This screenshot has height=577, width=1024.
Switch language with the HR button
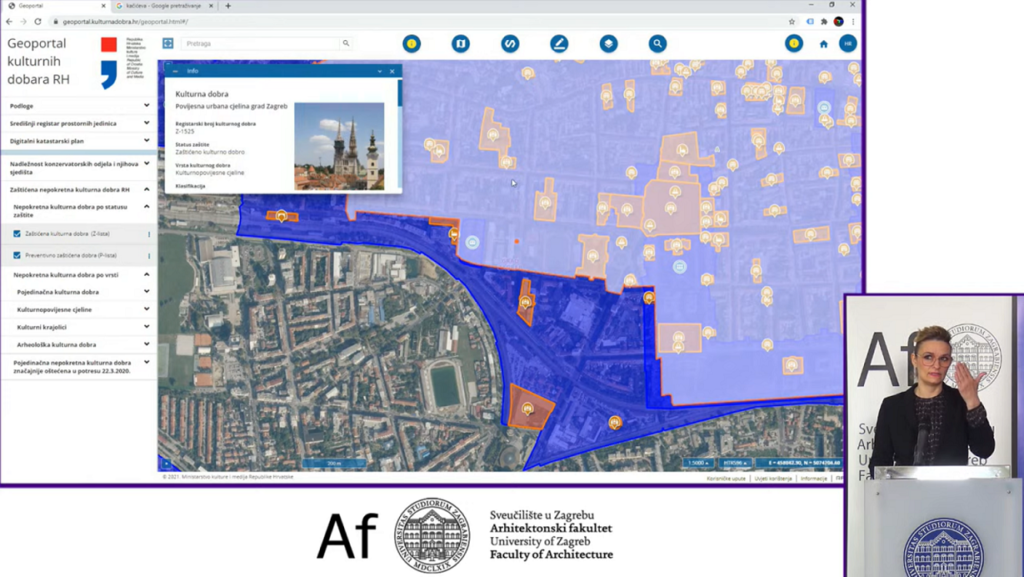point(848,44)
